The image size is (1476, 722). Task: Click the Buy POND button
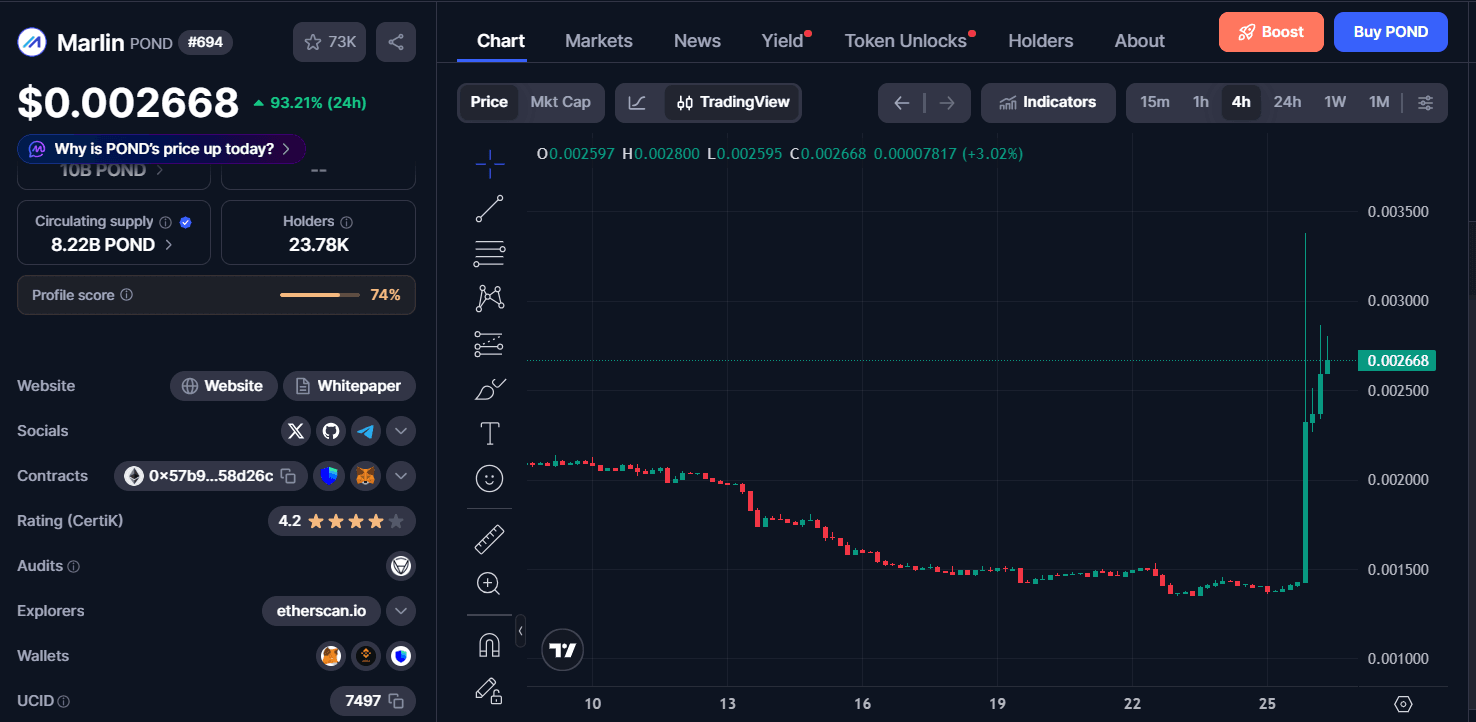coord(1391,32)
